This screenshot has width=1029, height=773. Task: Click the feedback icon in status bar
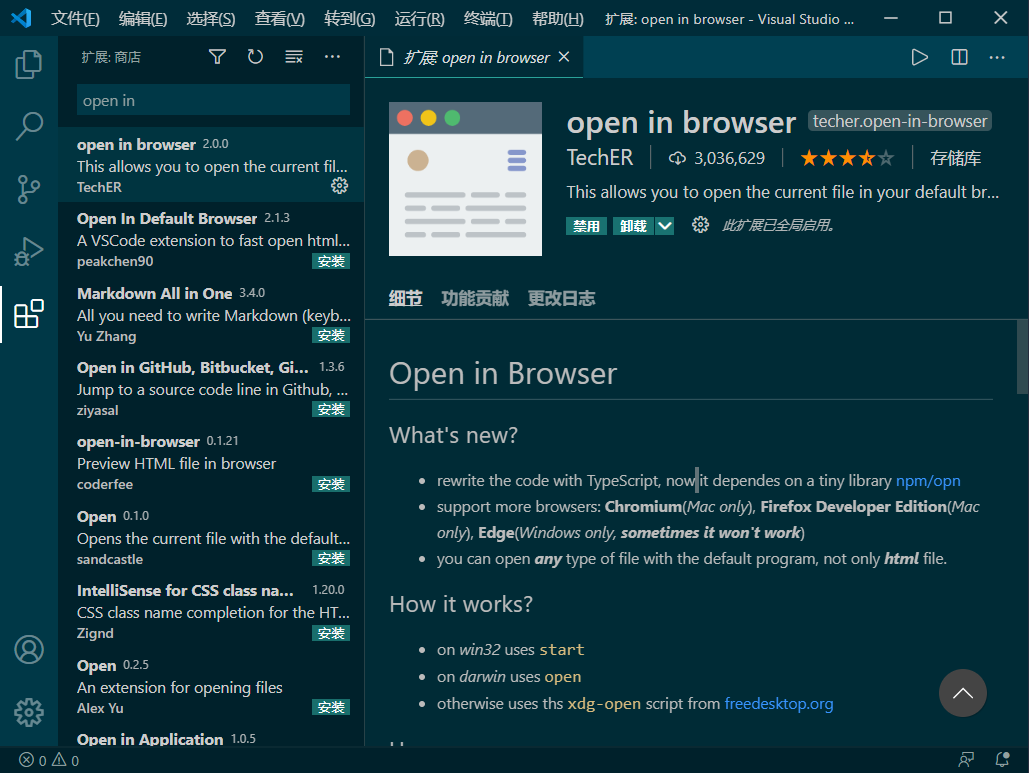pos(966,760)
